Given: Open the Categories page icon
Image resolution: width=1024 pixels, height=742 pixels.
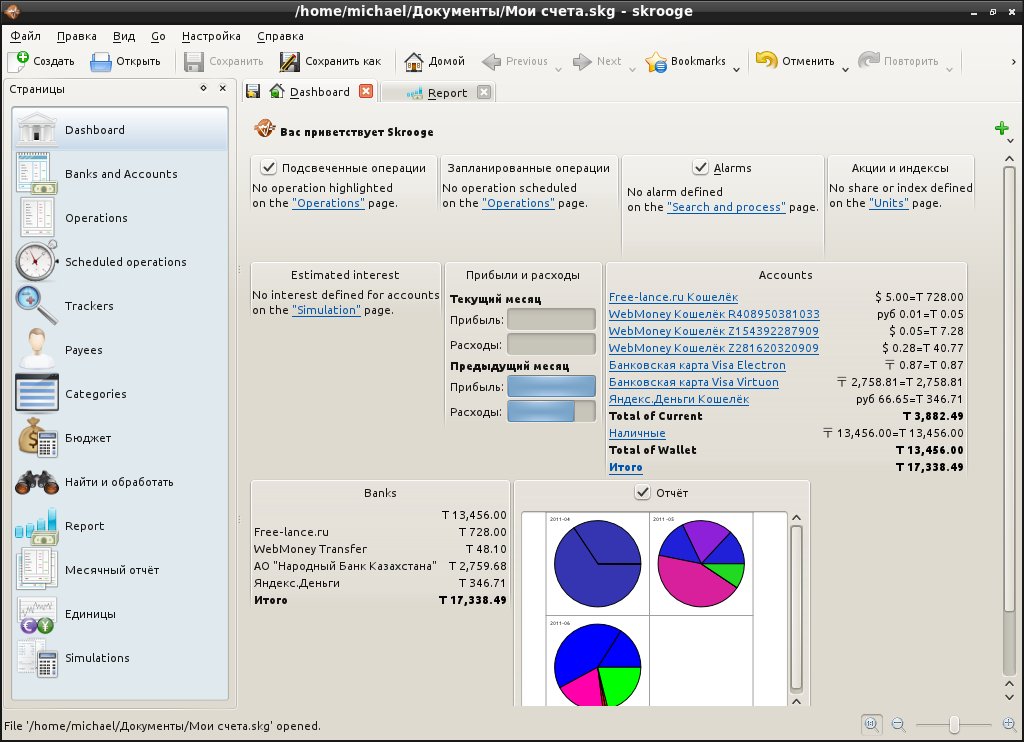Looking at the screenshot, I should 37,393.
